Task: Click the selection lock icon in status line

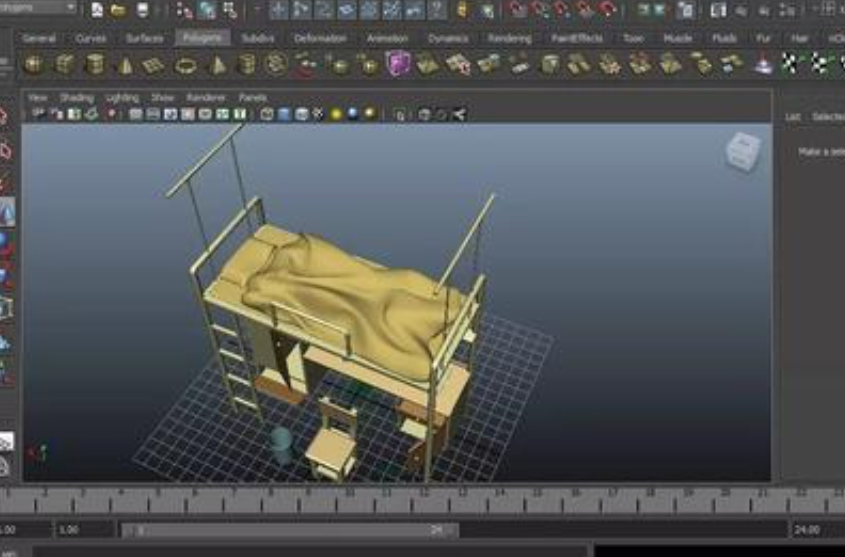Action: (x=462, y=10)
